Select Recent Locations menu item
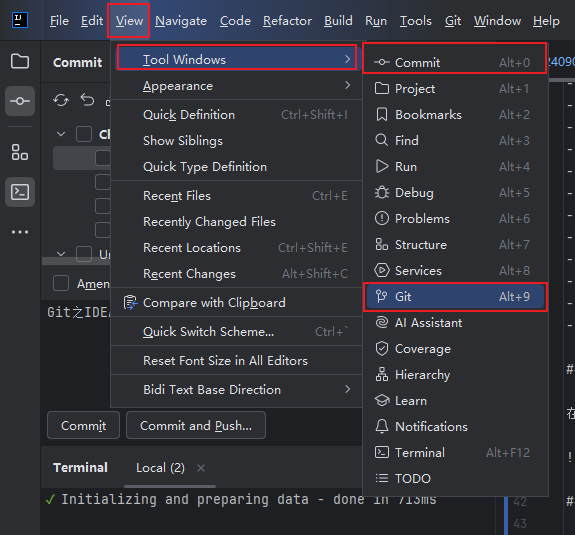575x535 pixels. pyautogui.click(x=237, y=248)
